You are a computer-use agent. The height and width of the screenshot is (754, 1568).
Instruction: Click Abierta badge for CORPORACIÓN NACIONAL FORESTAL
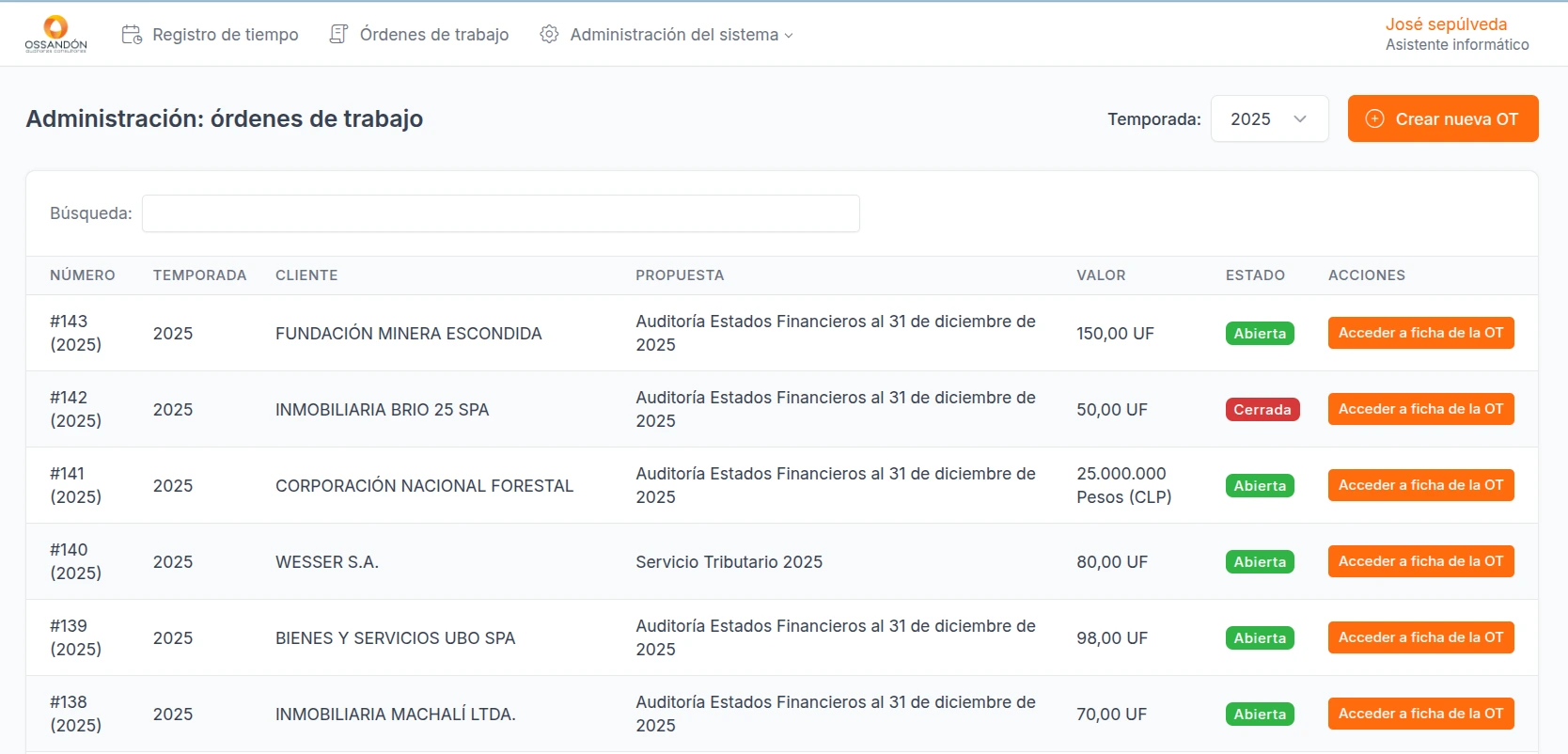click(x=1260, y=486)
